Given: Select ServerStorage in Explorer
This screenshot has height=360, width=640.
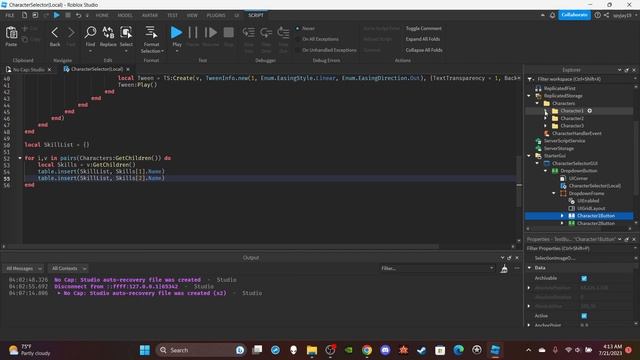Looking at the screenshot, I should coord(559,149).
